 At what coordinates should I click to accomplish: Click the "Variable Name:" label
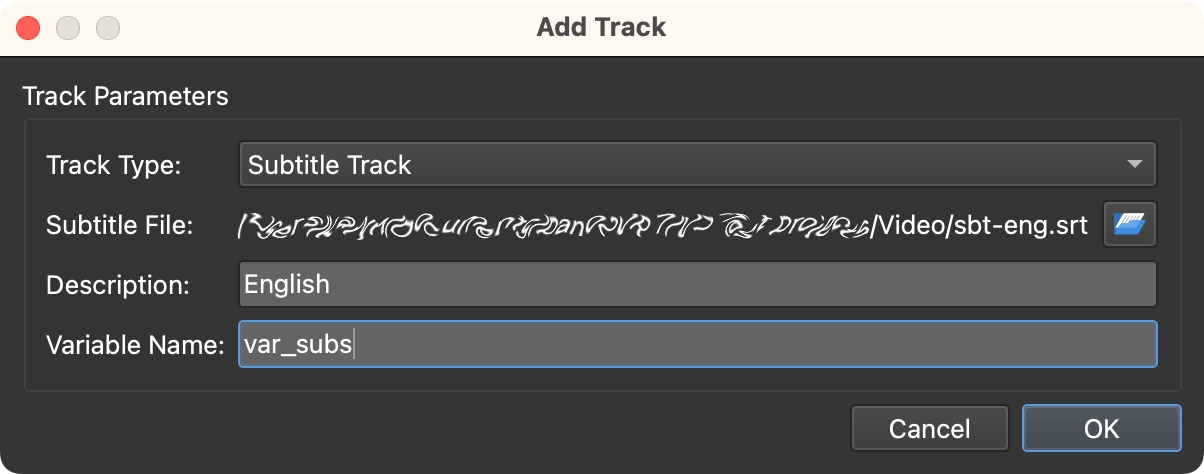135,345
